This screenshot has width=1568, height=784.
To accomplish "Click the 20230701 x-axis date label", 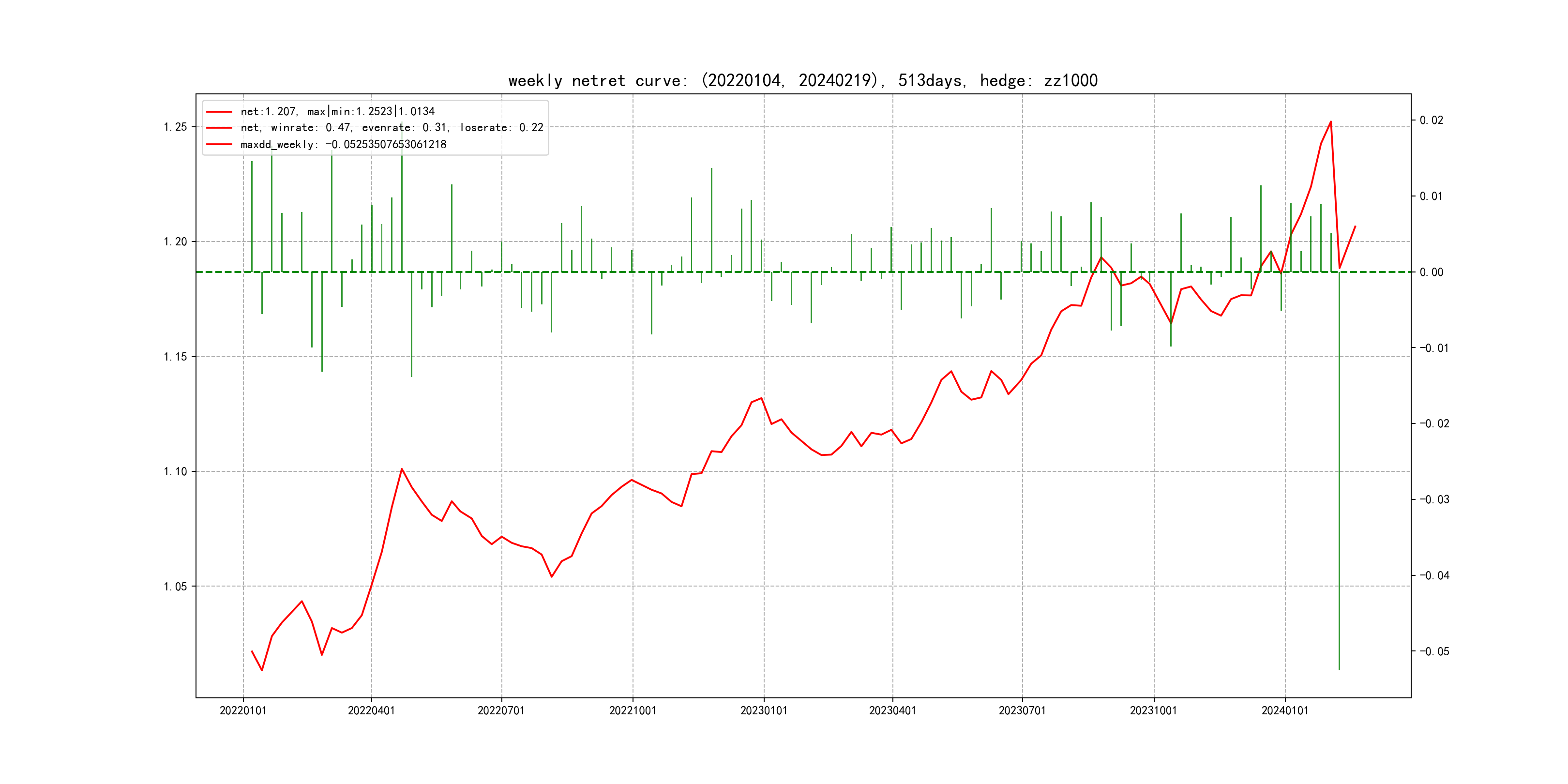I will point(1022,711).
